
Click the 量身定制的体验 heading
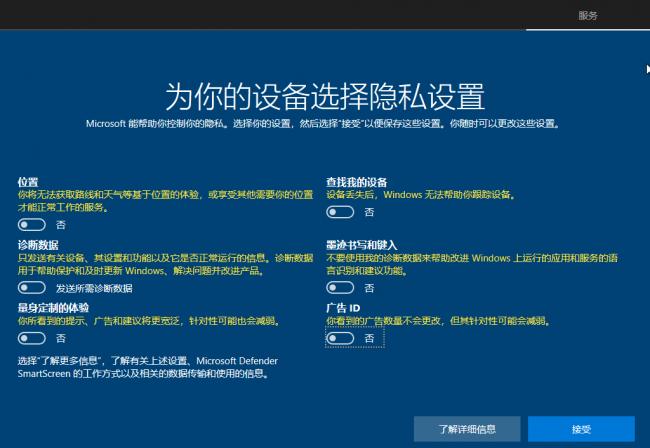click(53, 308)
